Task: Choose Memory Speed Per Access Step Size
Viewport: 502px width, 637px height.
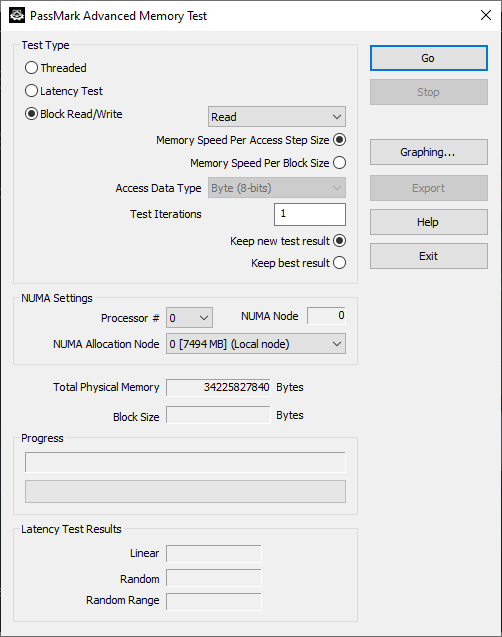Action: click(x=251, y=140)
